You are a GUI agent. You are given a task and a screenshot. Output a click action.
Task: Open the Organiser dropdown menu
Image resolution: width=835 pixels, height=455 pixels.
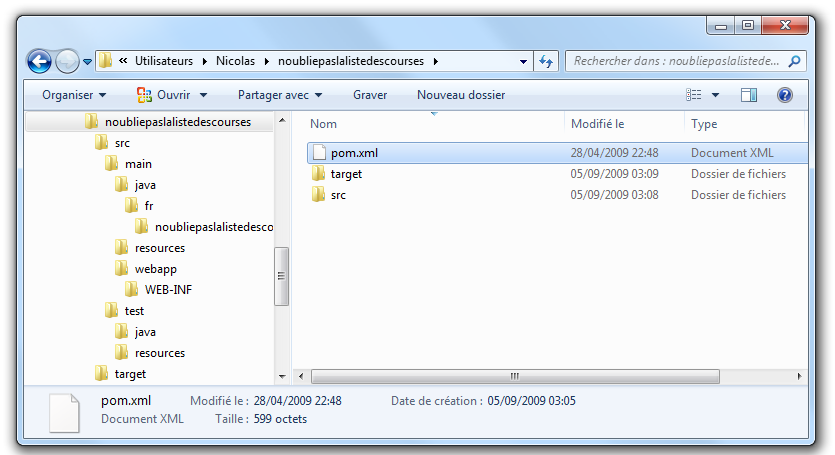(74, 95)
